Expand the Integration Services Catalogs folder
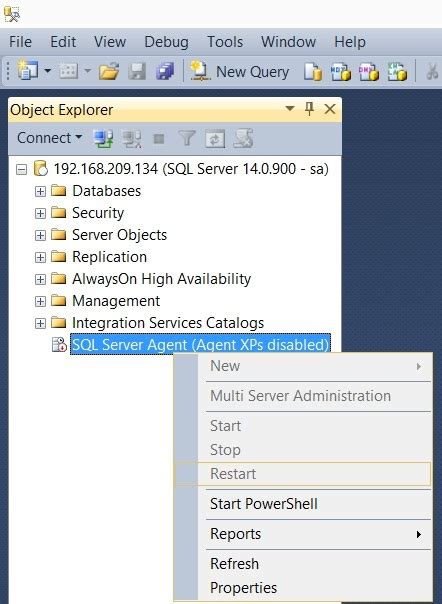Image resolution: width=442 pixels, height=604 pixels. pyautogui.click(x=40, y=323)
